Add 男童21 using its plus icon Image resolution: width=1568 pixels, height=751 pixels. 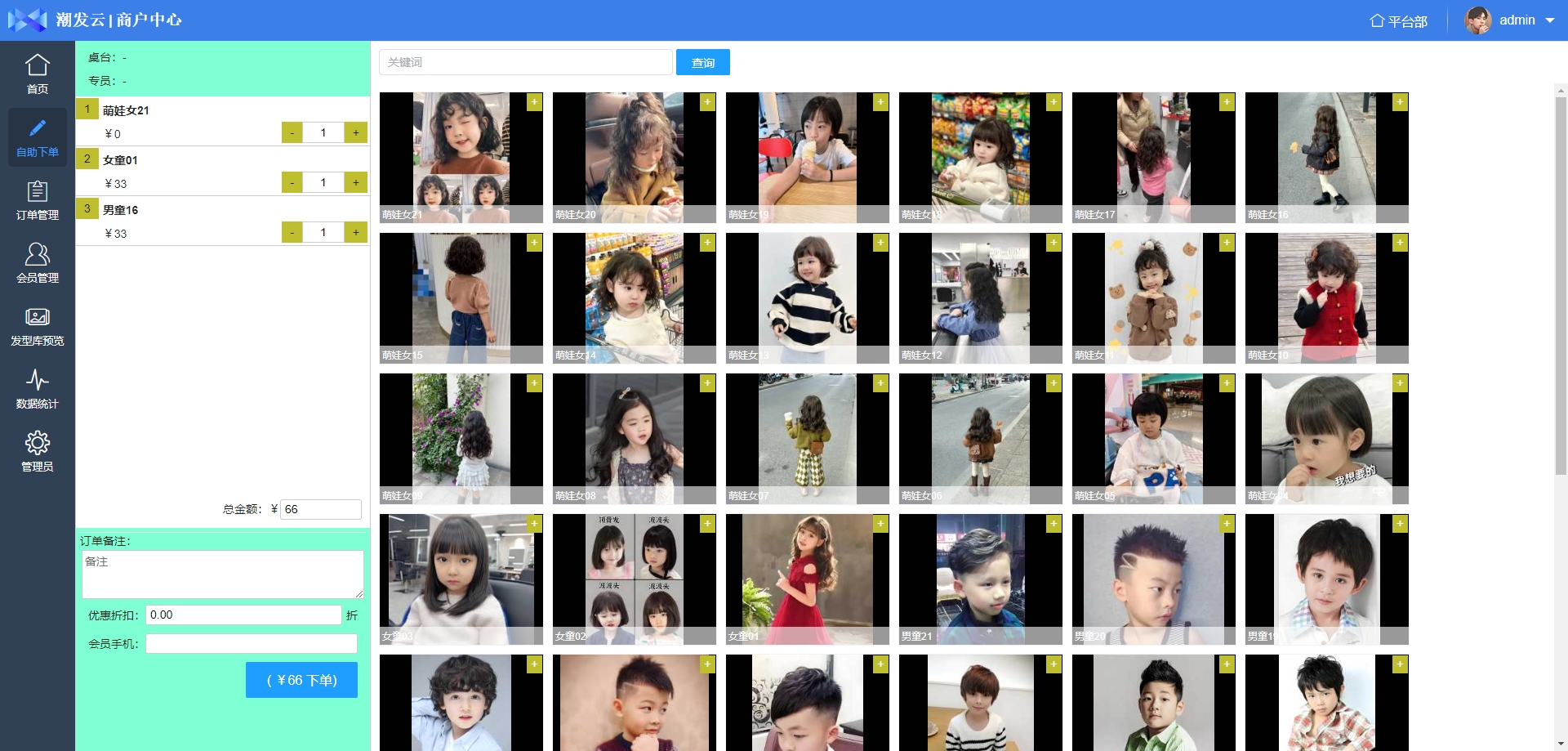(1053, 523)
